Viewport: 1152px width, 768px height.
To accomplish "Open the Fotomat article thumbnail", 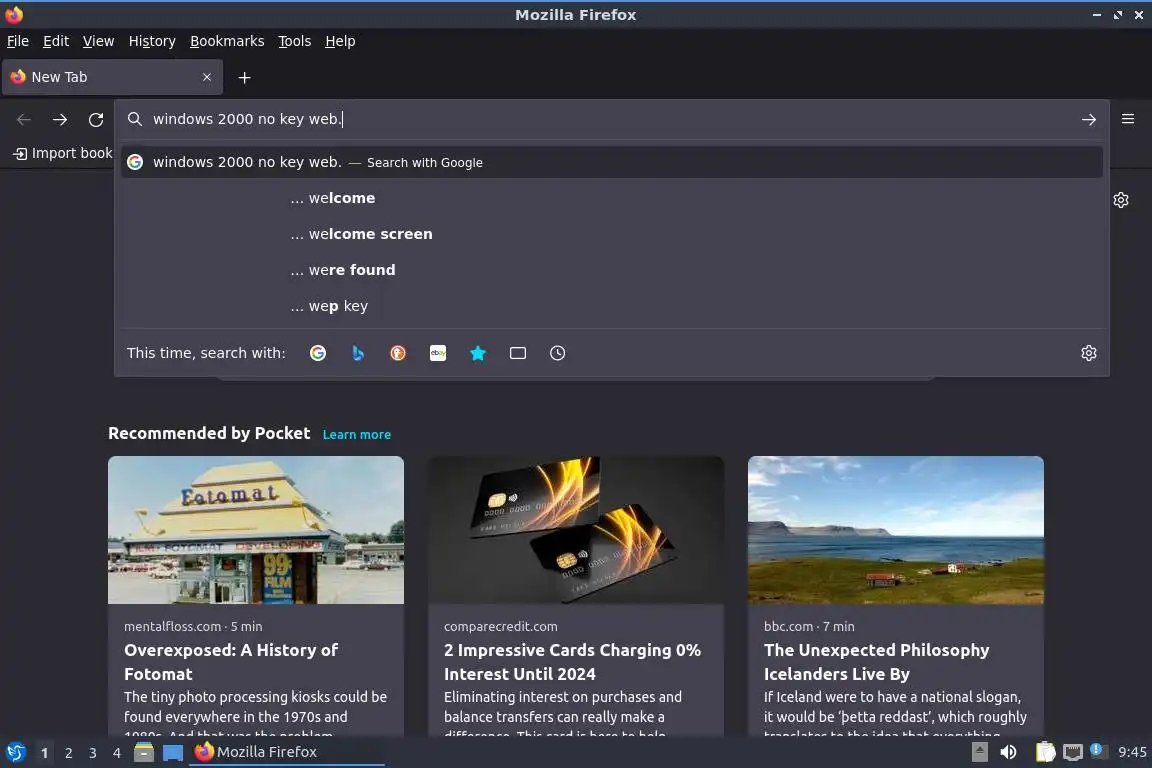I will [x=256, y=530].
